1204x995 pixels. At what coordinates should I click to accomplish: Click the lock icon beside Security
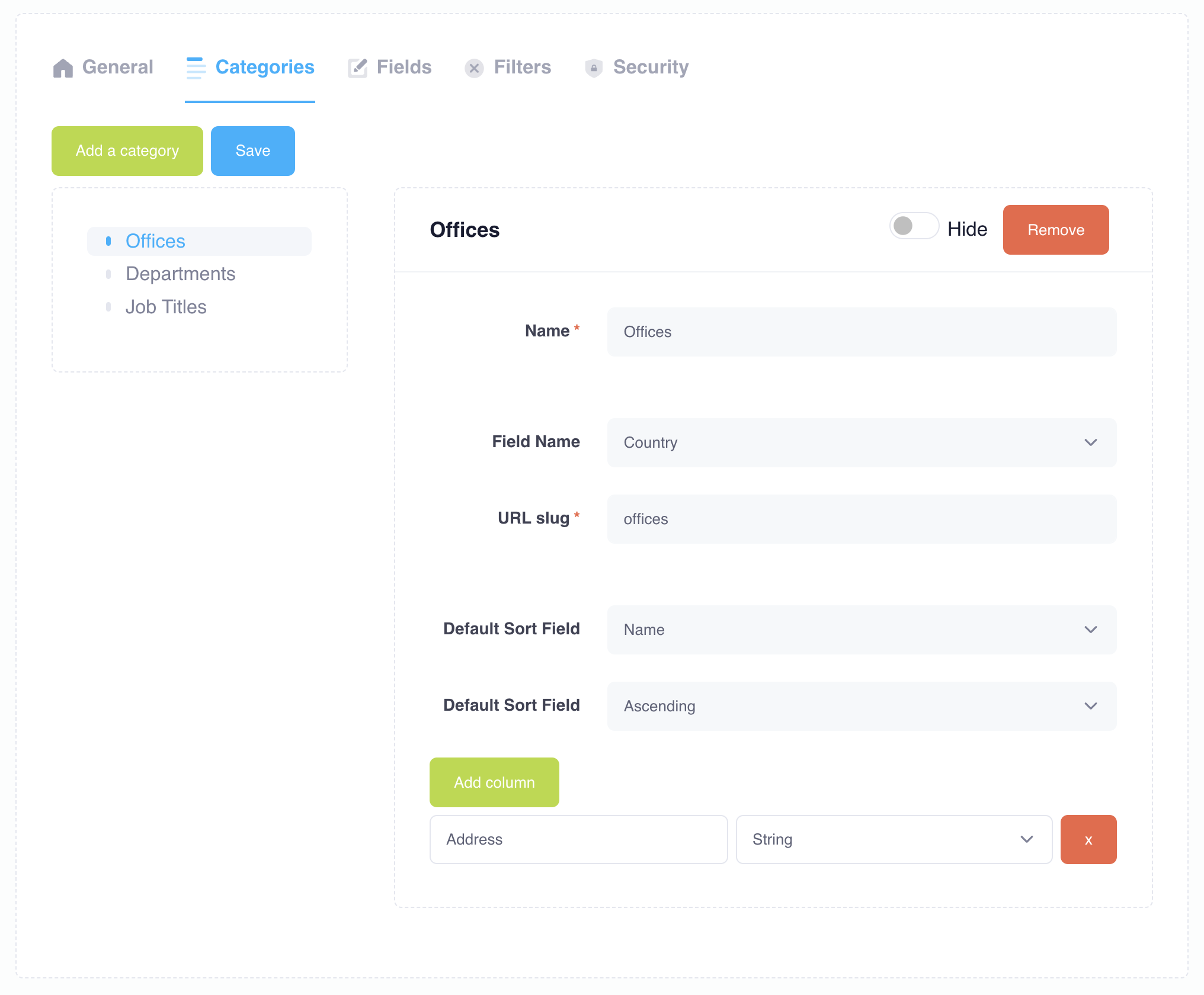tap(594, 68)
